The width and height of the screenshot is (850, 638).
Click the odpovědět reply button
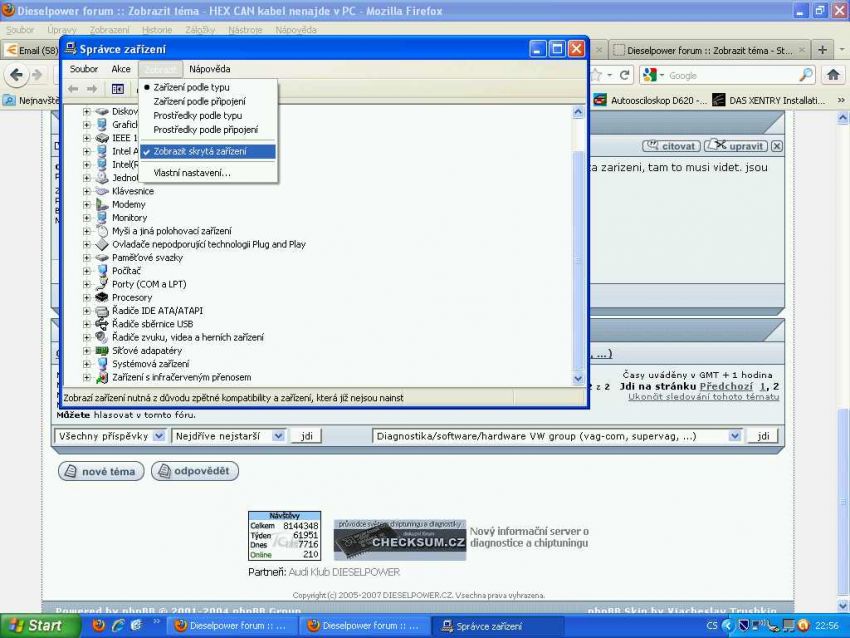[x=195, y=471]
